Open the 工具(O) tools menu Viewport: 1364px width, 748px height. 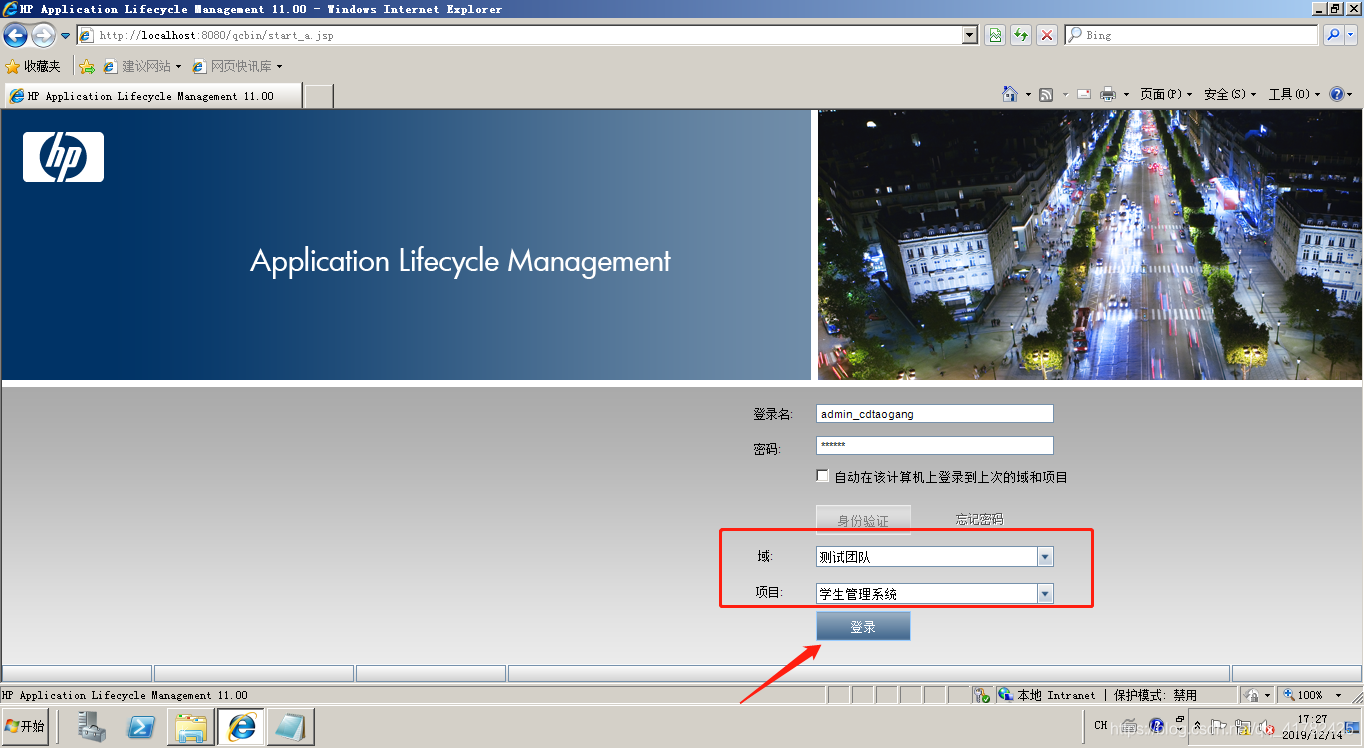(1294, 94)
